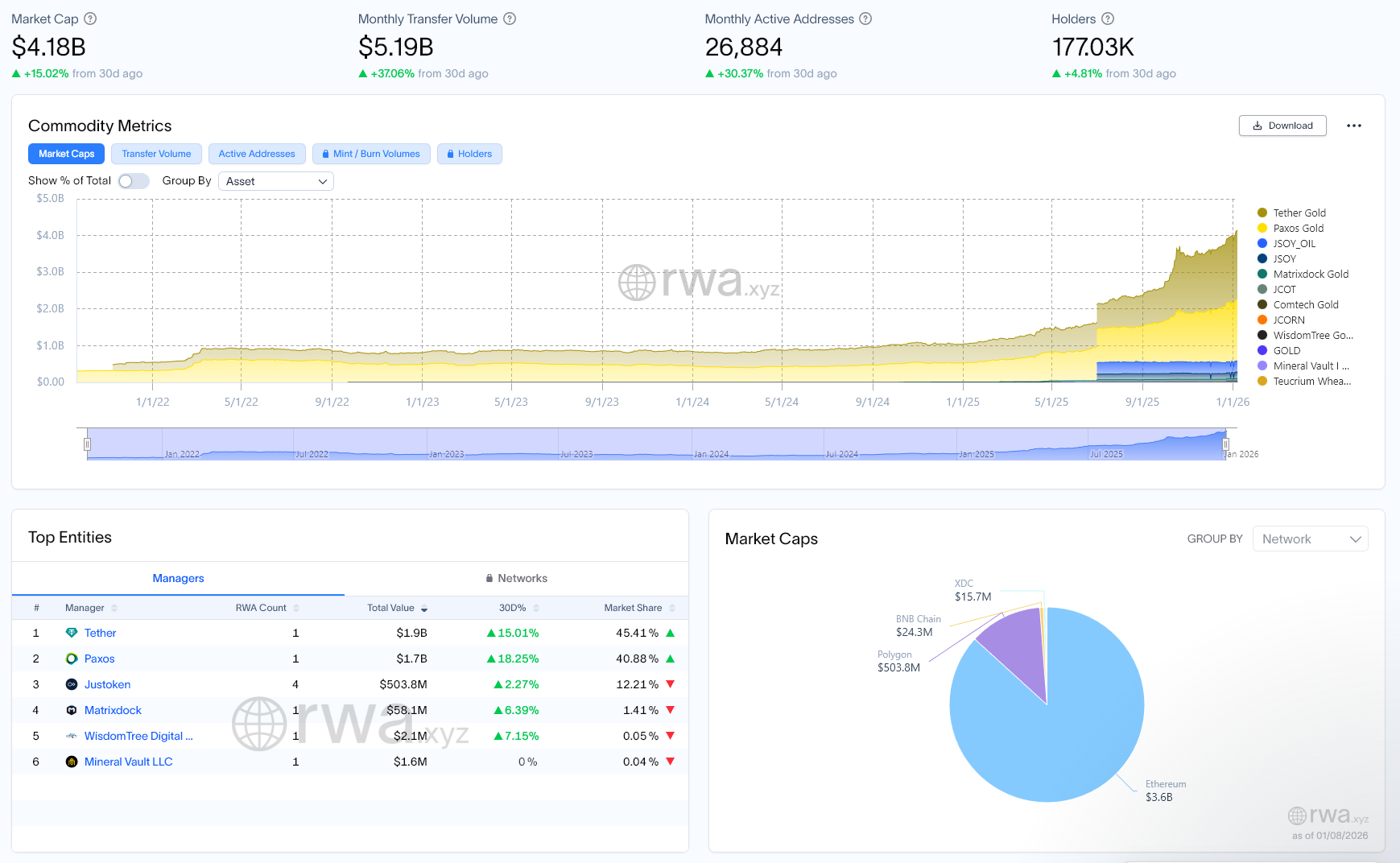Click the Matrixdock logo icon in the table
This screenshot has height=863, width=1400.
click(x=72, y=710)
